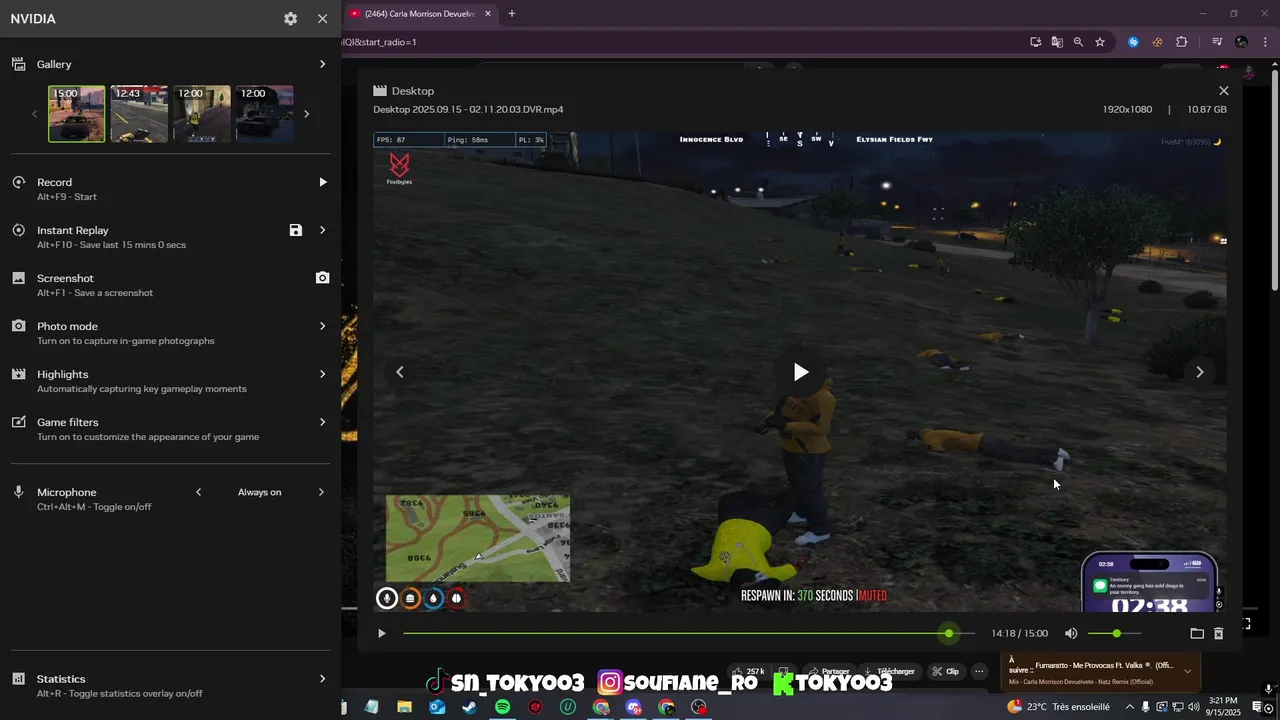
Task: Close the Desktop video viewer
Action: point(1223,91)
